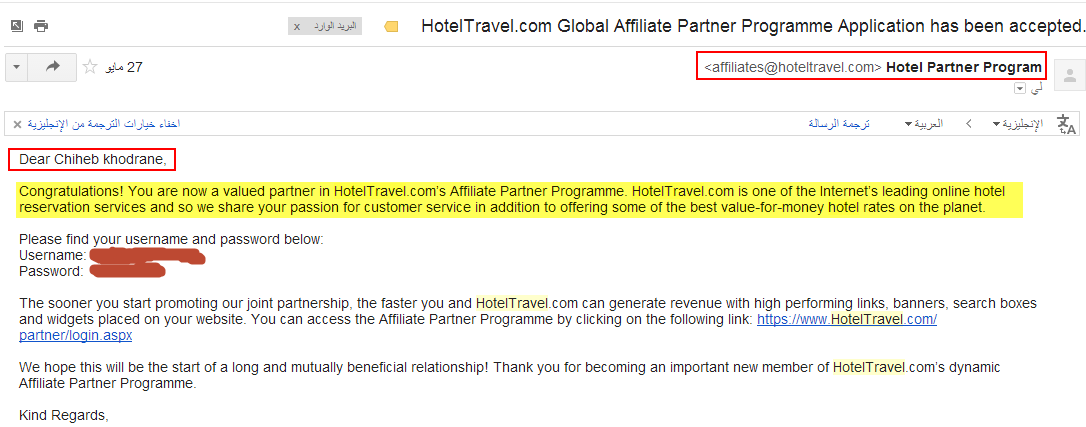Click the reply arrow button

pos(53,67)
